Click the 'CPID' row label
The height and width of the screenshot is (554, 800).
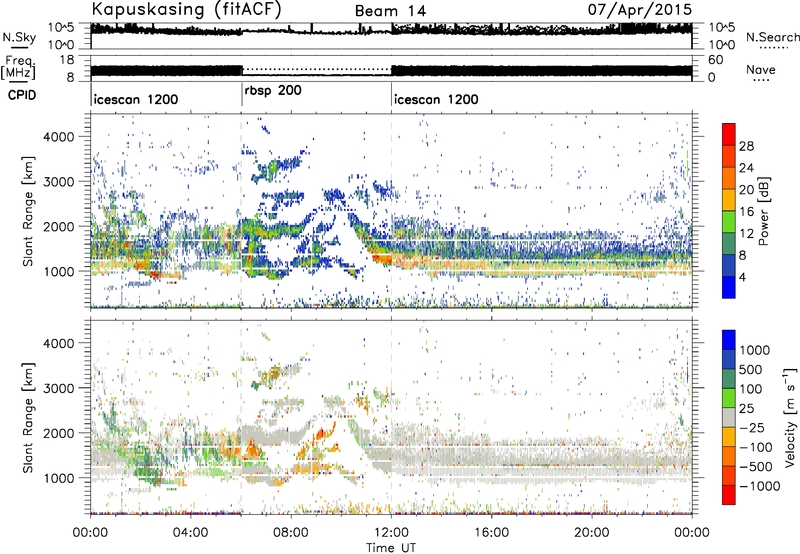coord(22,95)
